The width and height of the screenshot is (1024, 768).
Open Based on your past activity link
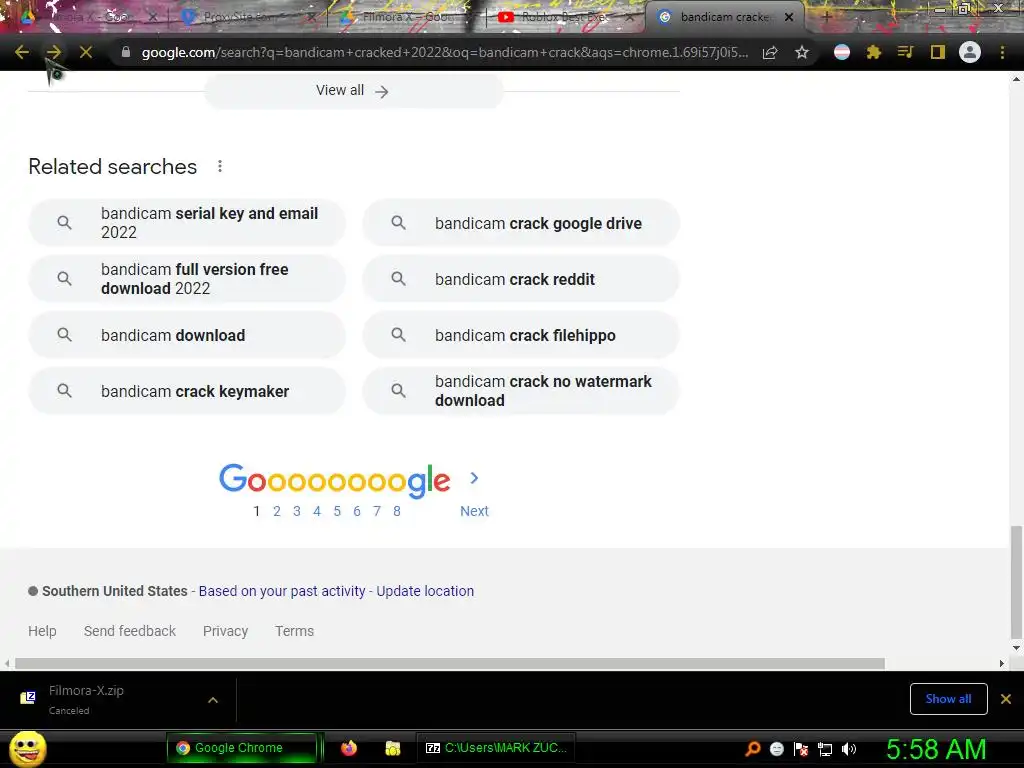(x=281, y=591)
